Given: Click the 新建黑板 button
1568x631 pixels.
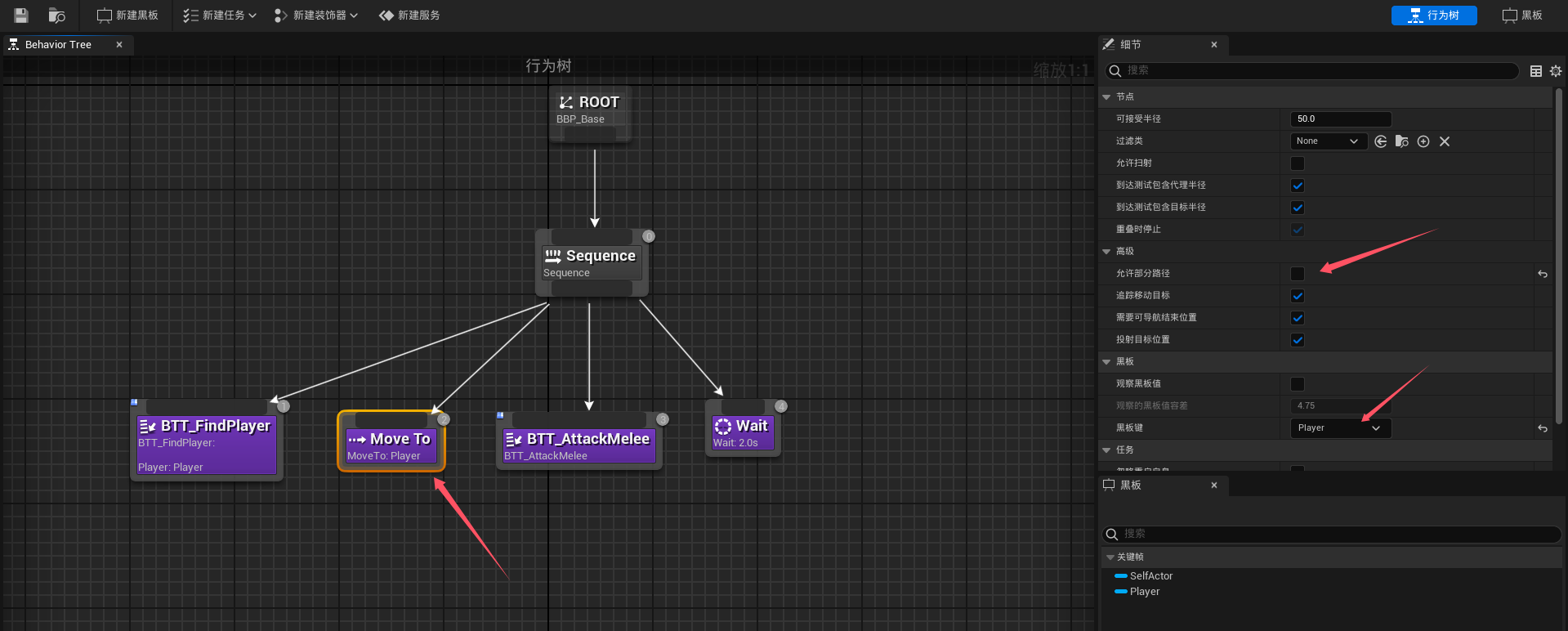Looking at the screenshot, I should [x=127, y=16].
